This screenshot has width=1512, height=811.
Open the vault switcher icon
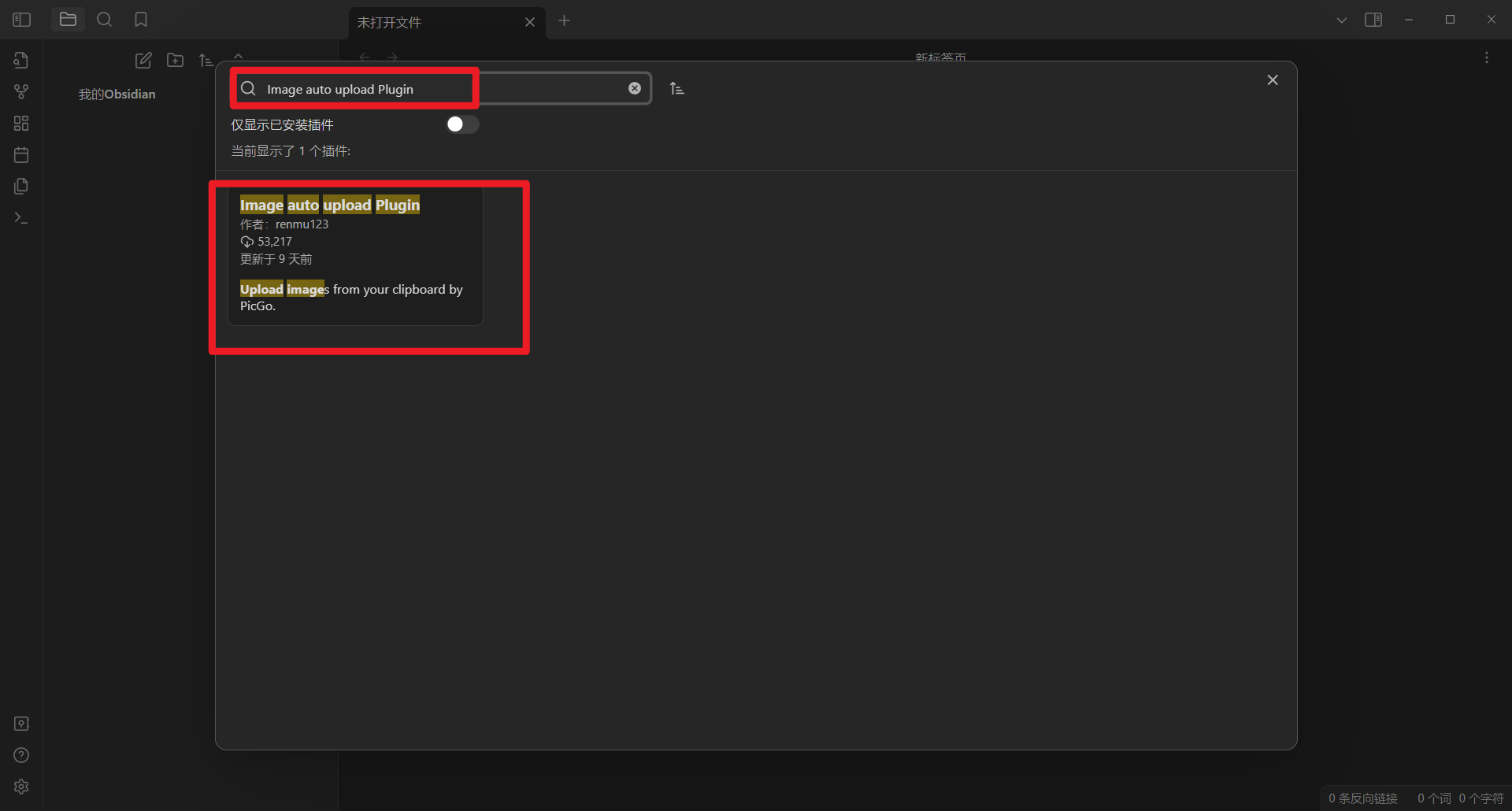[x=21, y=724]
